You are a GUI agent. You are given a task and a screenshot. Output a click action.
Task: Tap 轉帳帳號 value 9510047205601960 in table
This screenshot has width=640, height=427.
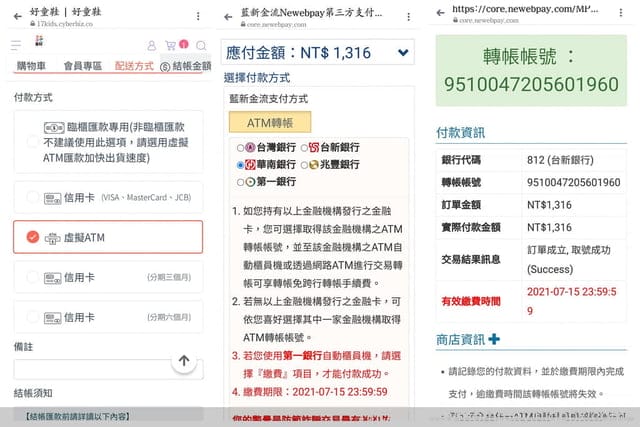(573, 182)
